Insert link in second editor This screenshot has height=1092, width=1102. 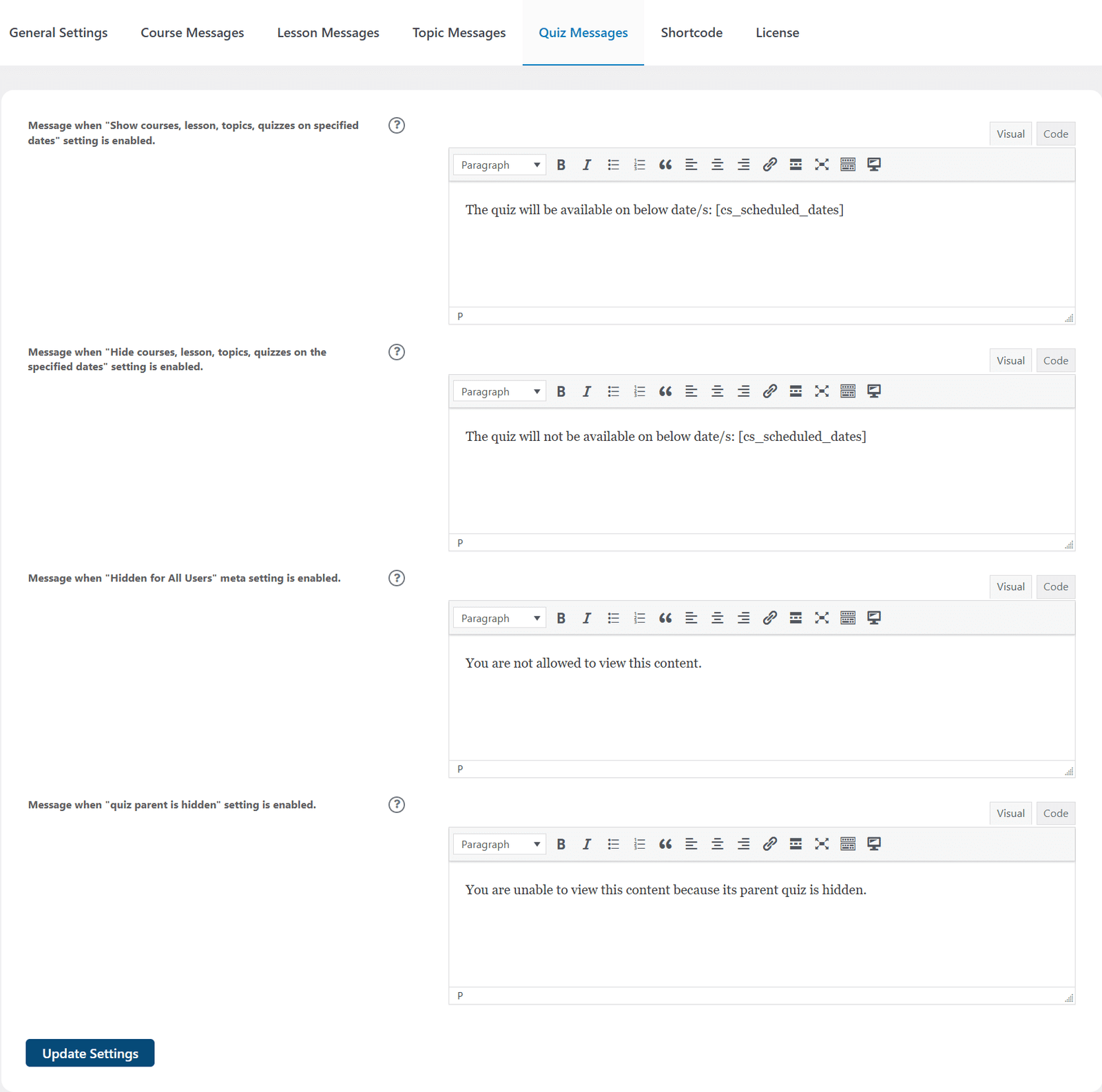tap(770, 391)
